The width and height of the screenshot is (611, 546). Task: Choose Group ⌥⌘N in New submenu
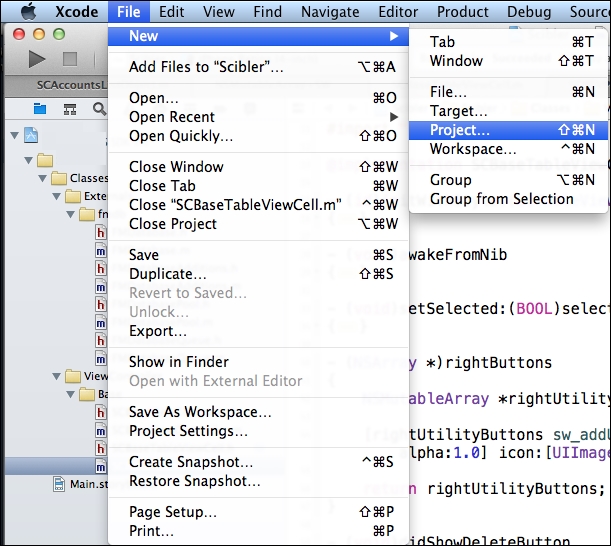pos(509,180)
